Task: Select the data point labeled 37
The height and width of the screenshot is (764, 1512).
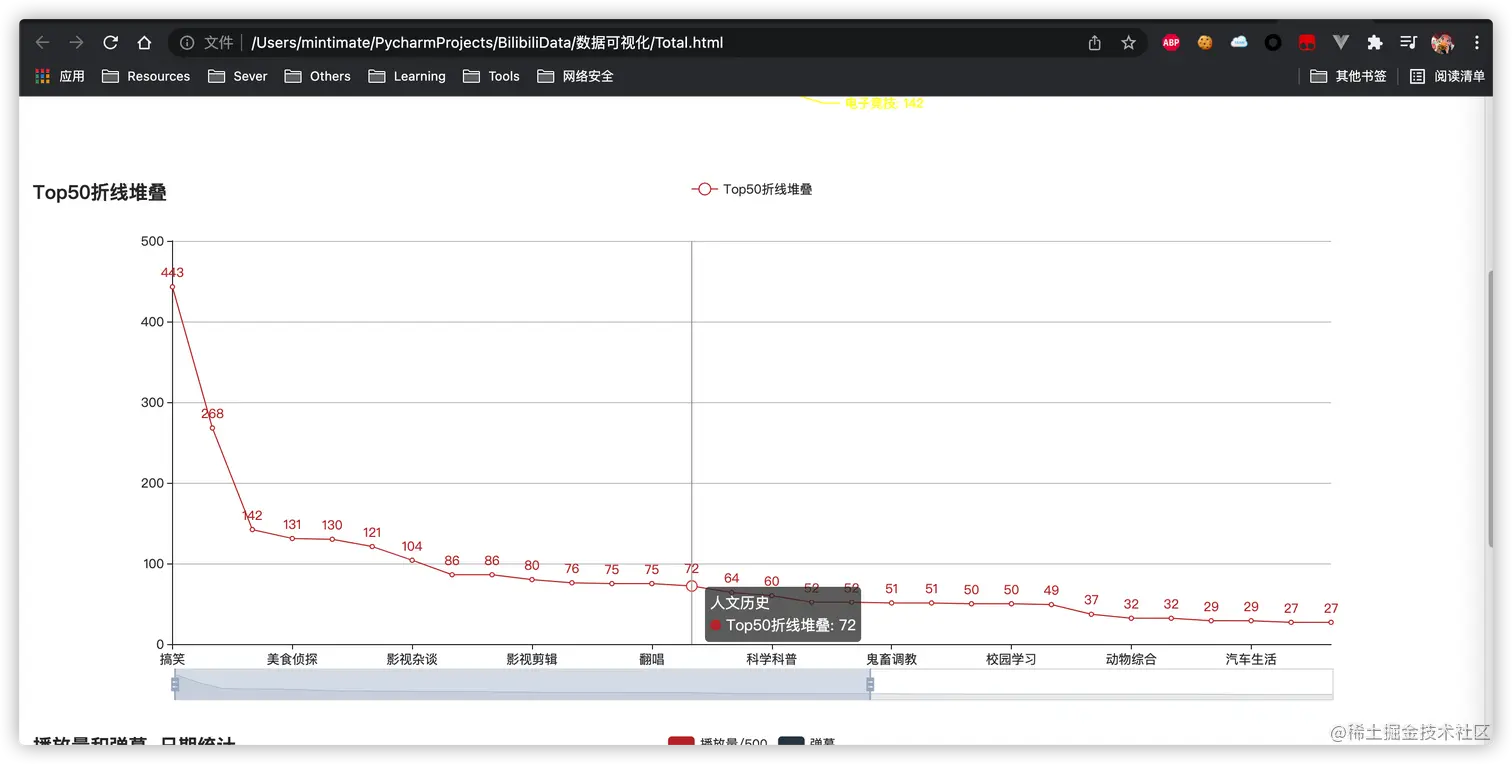Action: click(x=1091, y=614)
